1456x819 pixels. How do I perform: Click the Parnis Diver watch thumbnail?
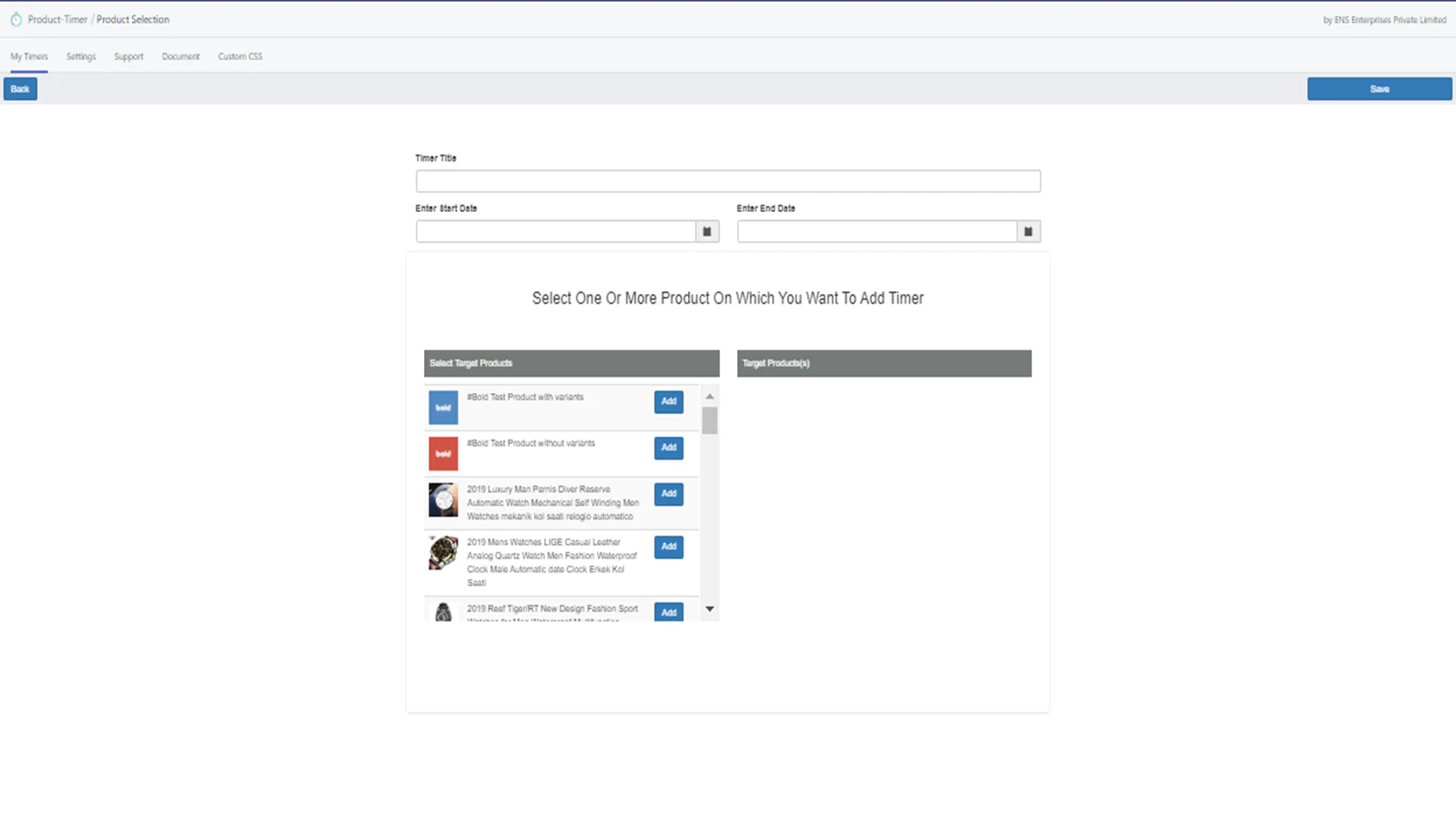[x=443, y=500]
